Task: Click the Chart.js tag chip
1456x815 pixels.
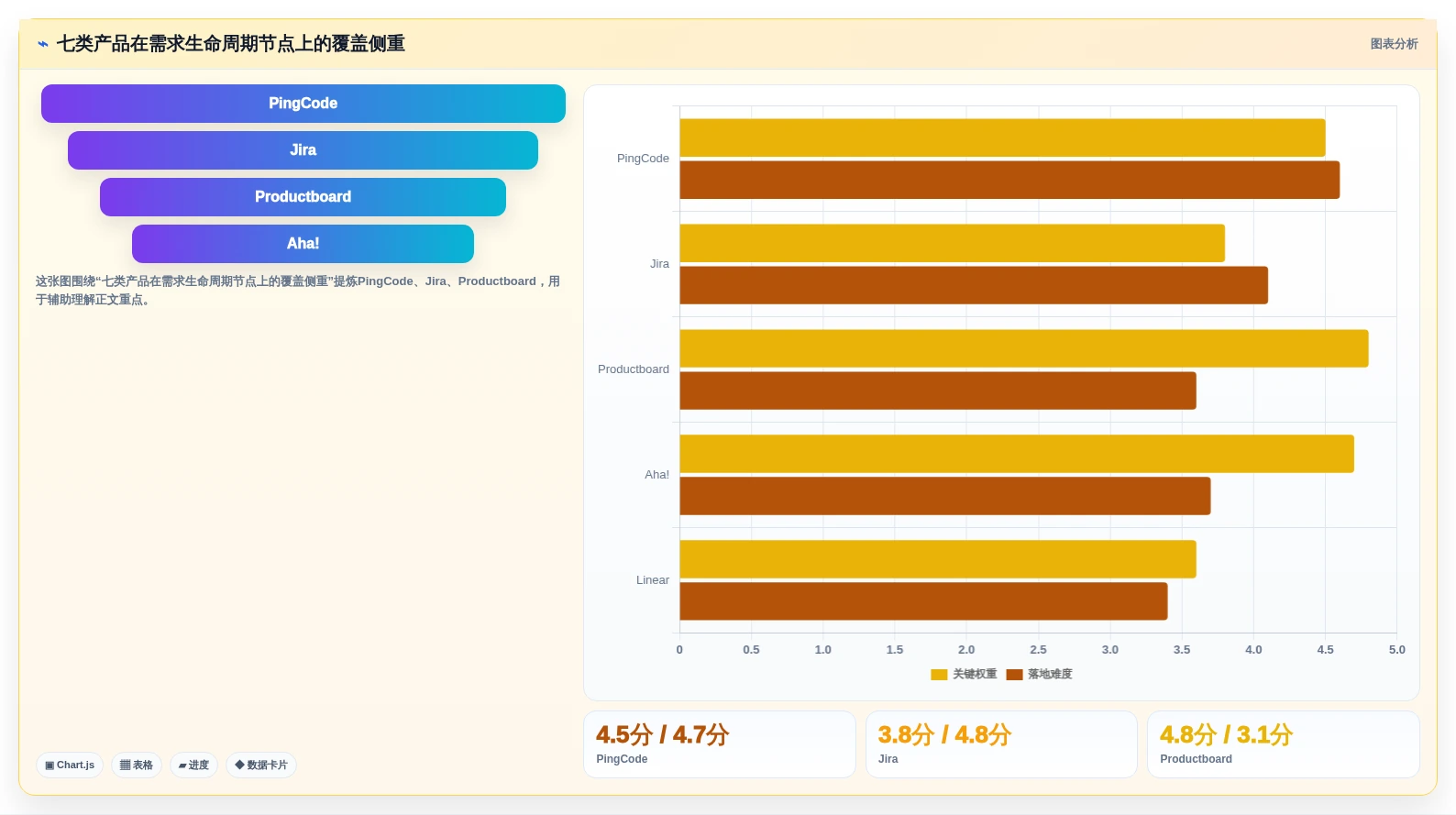Action: tap(70, 765)
